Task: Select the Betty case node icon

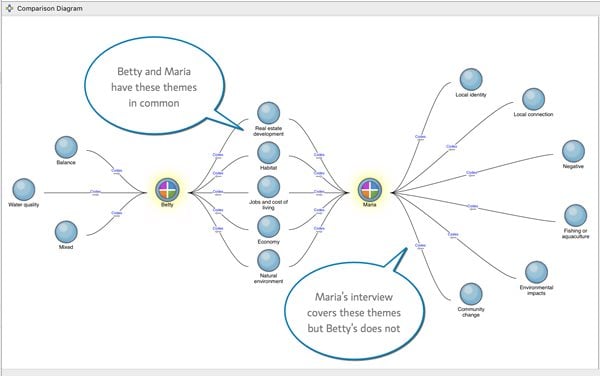Action: click(167, 189)
